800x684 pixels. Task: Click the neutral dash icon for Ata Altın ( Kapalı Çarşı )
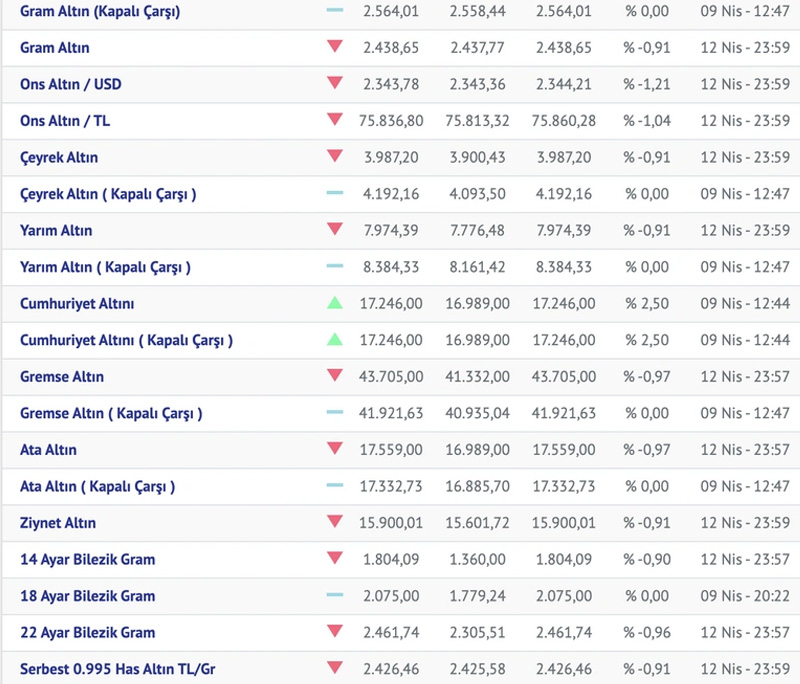click(334, 486)
